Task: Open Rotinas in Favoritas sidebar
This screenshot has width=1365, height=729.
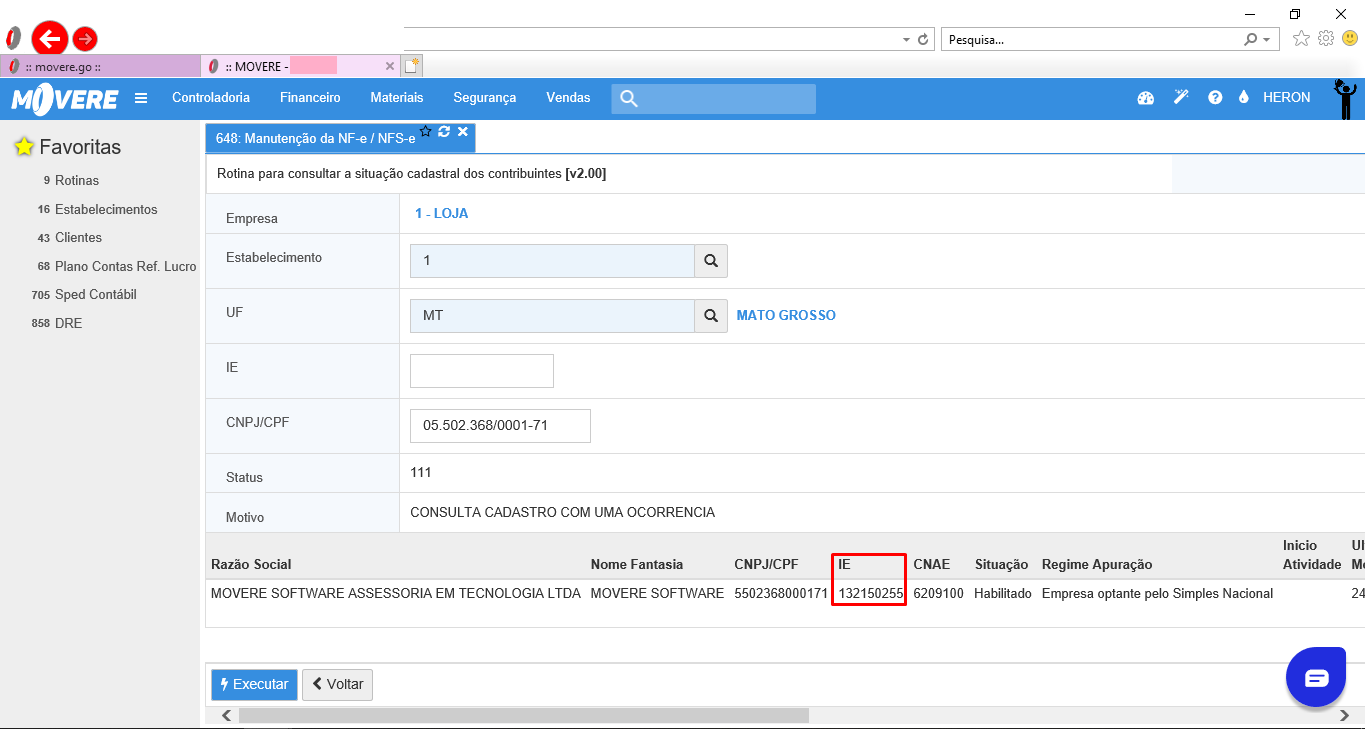Action: [x=77, y=181]
